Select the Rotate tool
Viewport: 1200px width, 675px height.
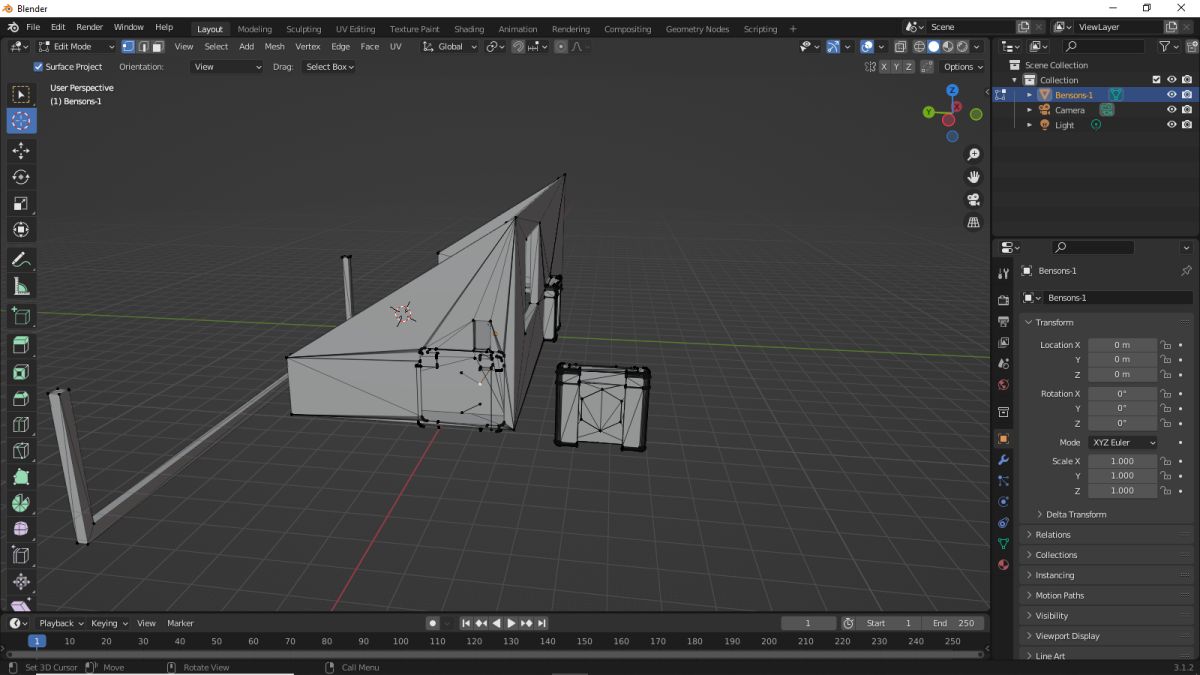click(x=21, y=177)
